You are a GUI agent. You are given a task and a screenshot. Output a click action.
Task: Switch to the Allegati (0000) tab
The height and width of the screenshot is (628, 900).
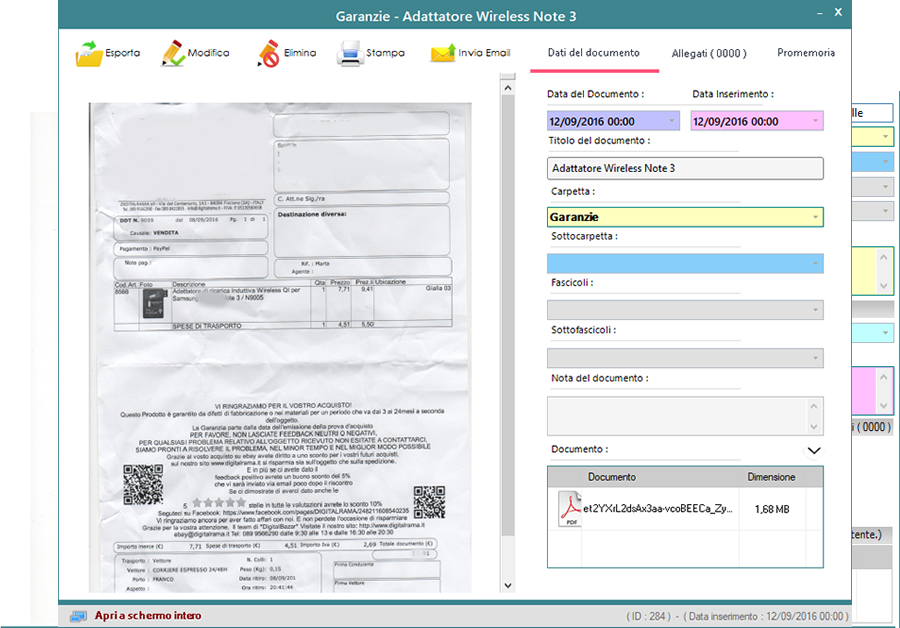click(x=708, y=53)
